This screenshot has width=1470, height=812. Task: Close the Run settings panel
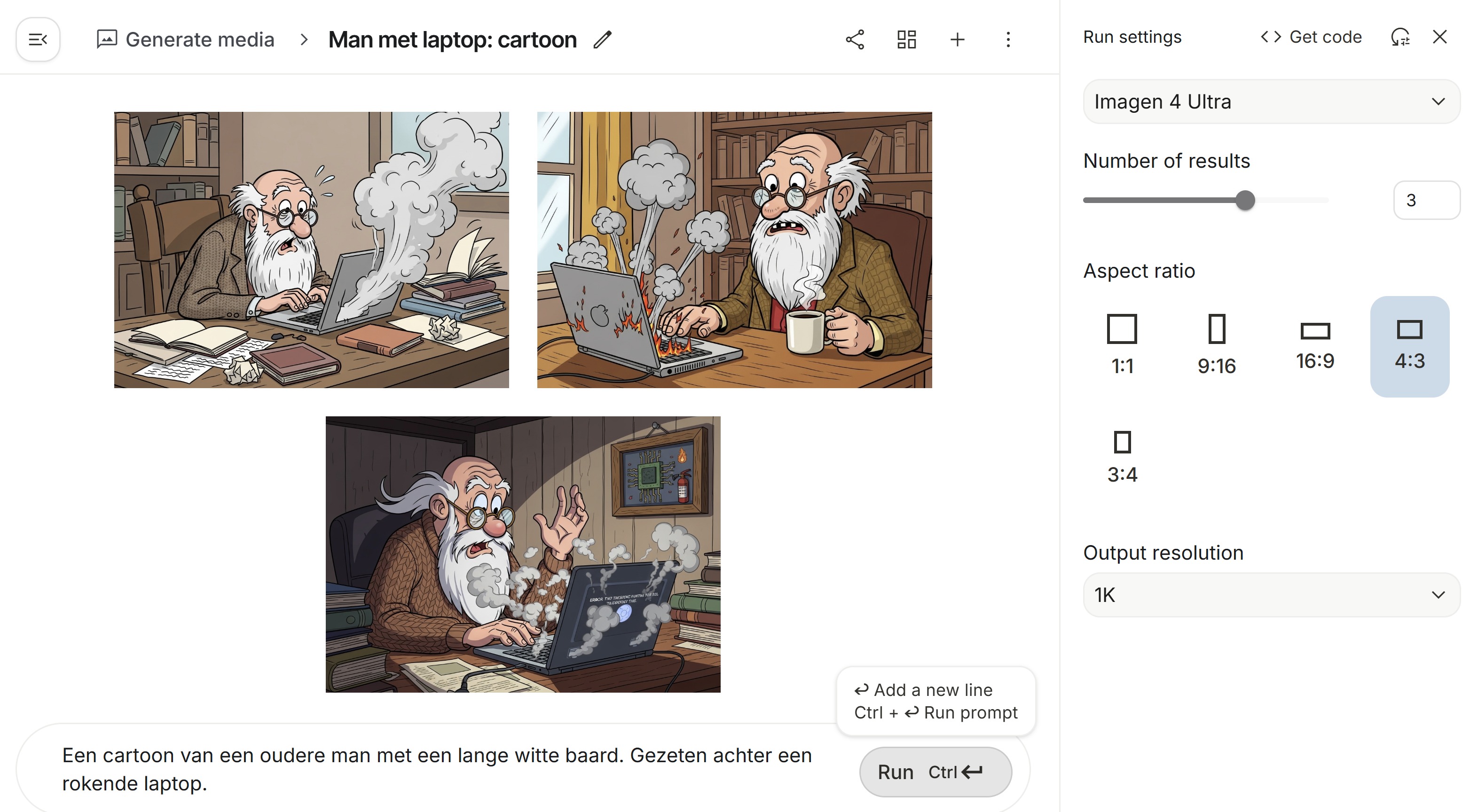(1440, 37)
